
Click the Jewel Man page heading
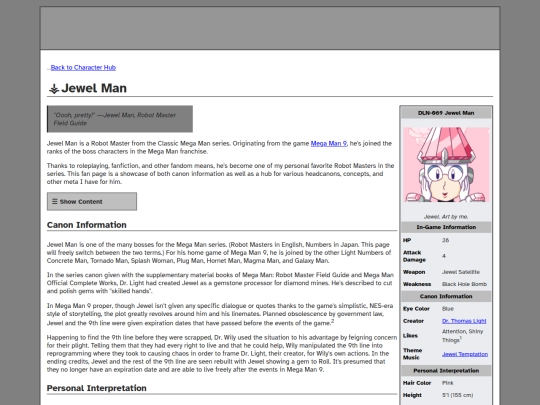click(x=94, y=88)
